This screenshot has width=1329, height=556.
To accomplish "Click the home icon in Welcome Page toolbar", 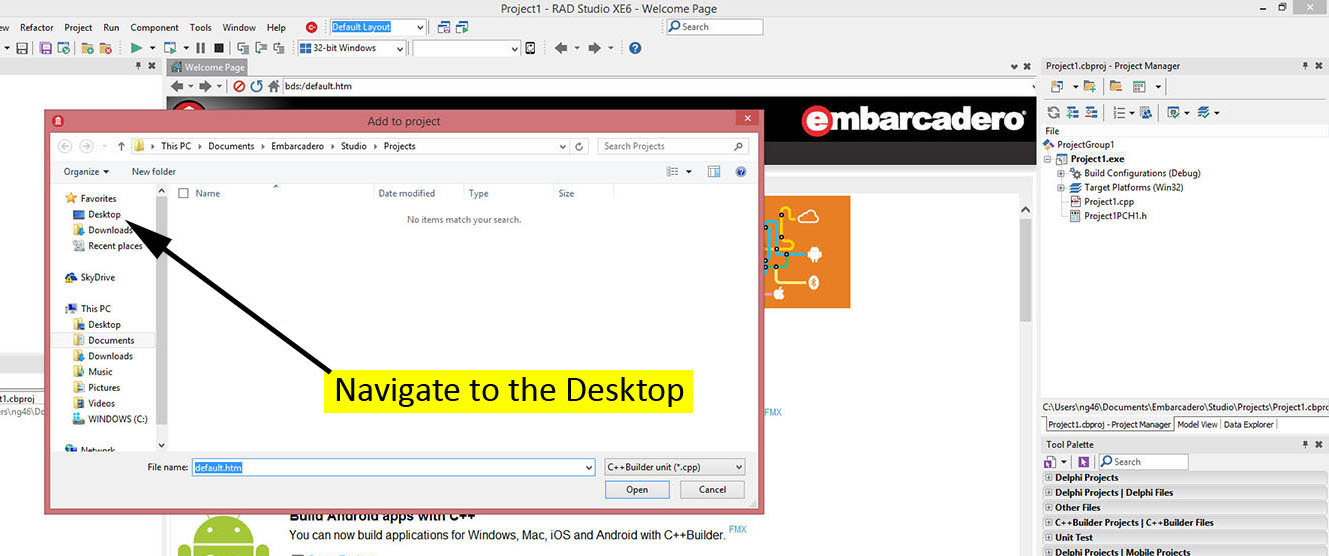I will tap(273, 86).
